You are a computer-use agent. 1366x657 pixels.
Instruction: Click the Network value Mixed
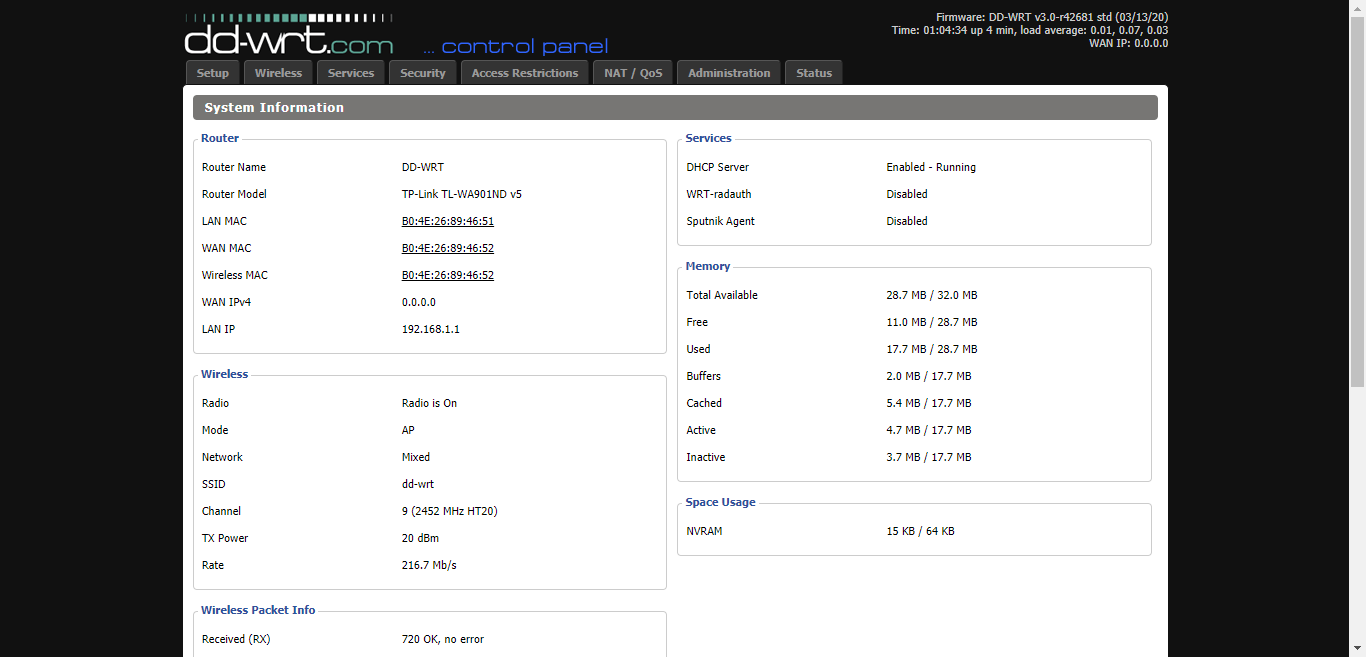(416, 457)
